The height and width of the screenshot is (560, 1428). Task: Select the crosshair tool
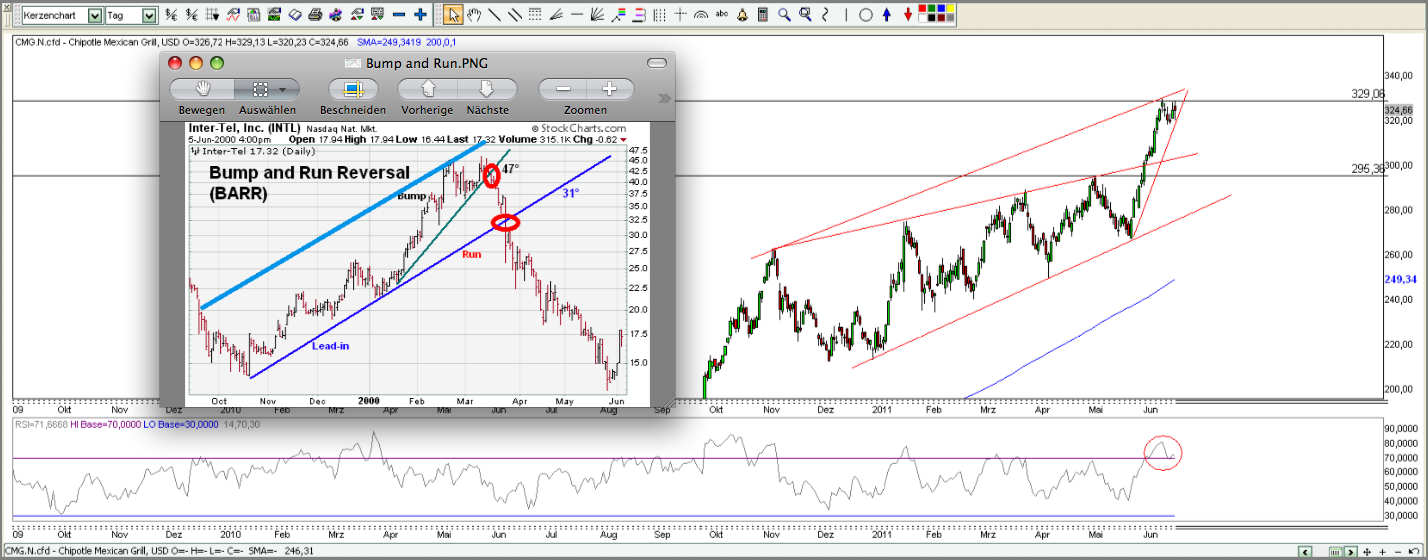pos(680,15)
